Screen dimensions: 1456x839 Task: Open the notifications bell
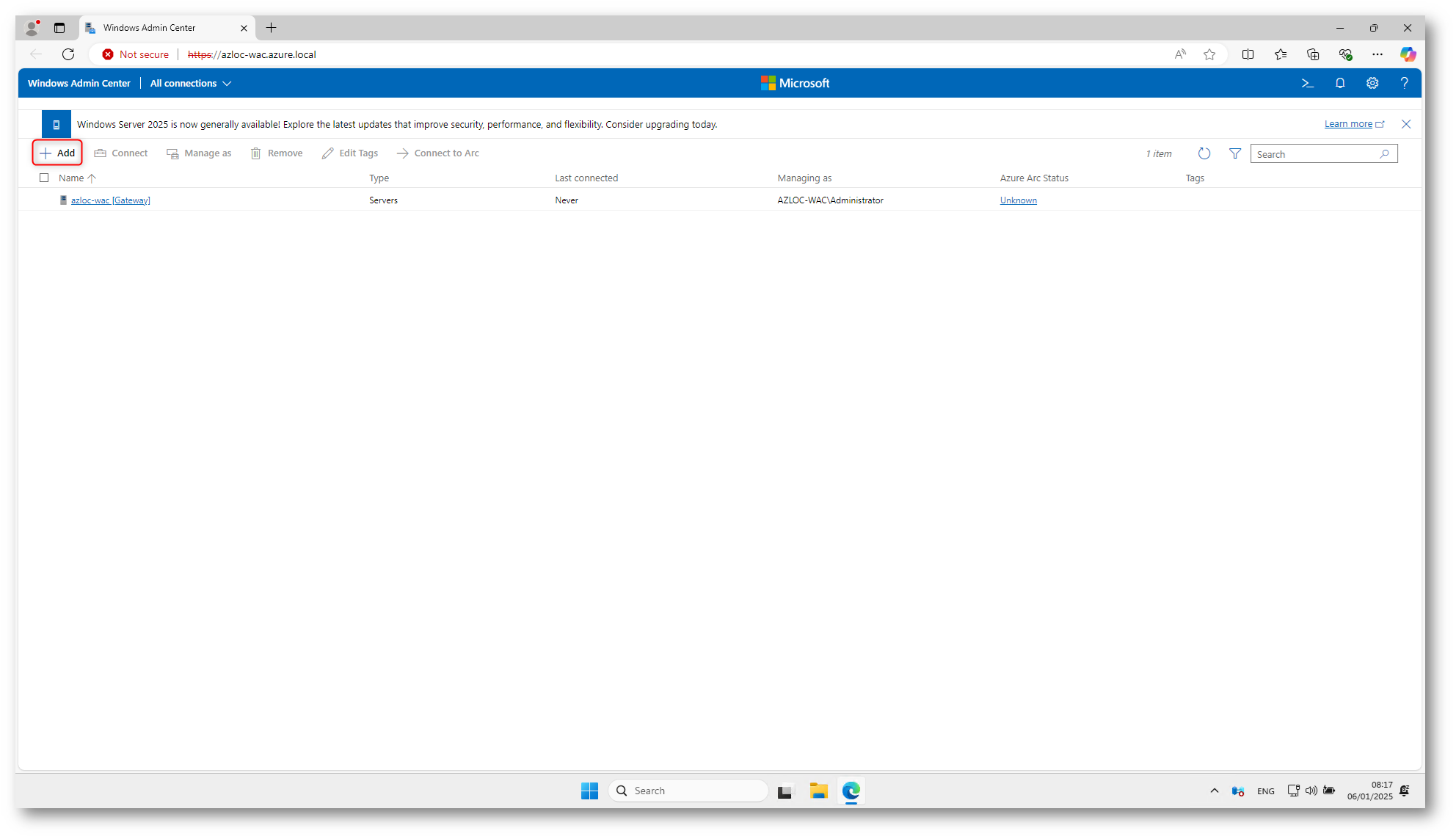pos(1339,83)
